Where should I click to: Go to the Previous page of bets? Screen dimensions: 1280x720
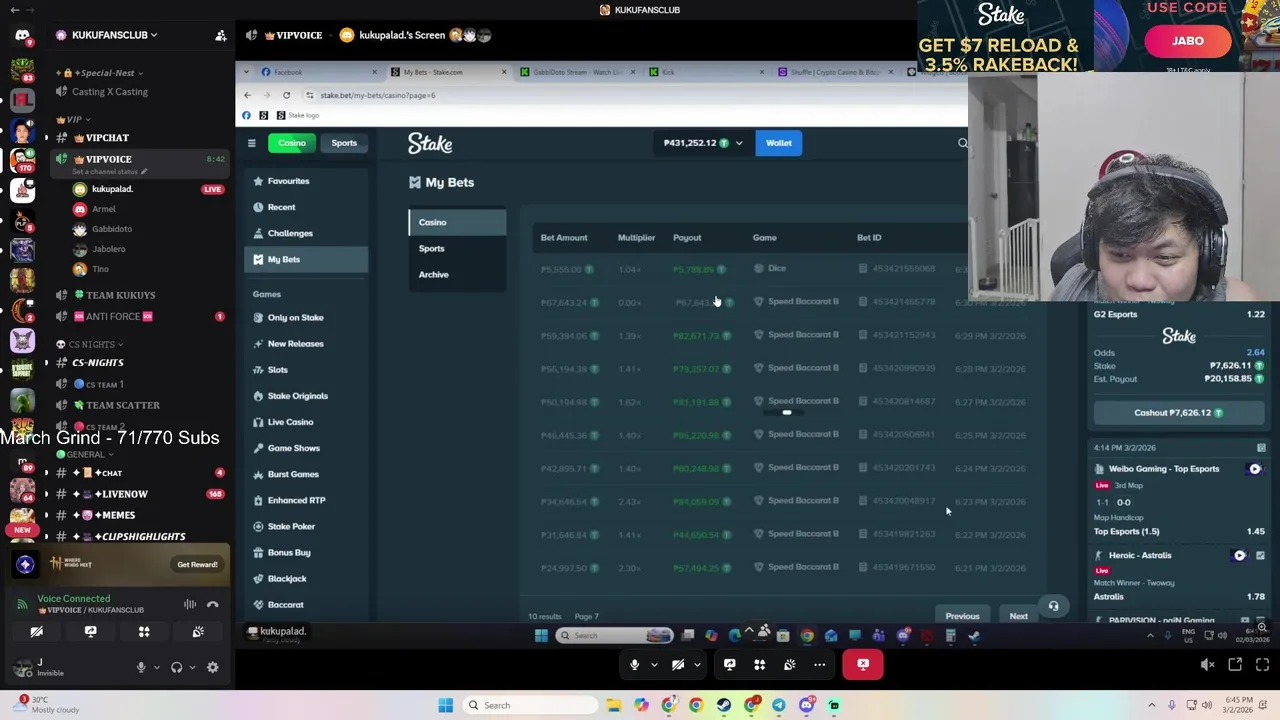[x=962, y=616]
